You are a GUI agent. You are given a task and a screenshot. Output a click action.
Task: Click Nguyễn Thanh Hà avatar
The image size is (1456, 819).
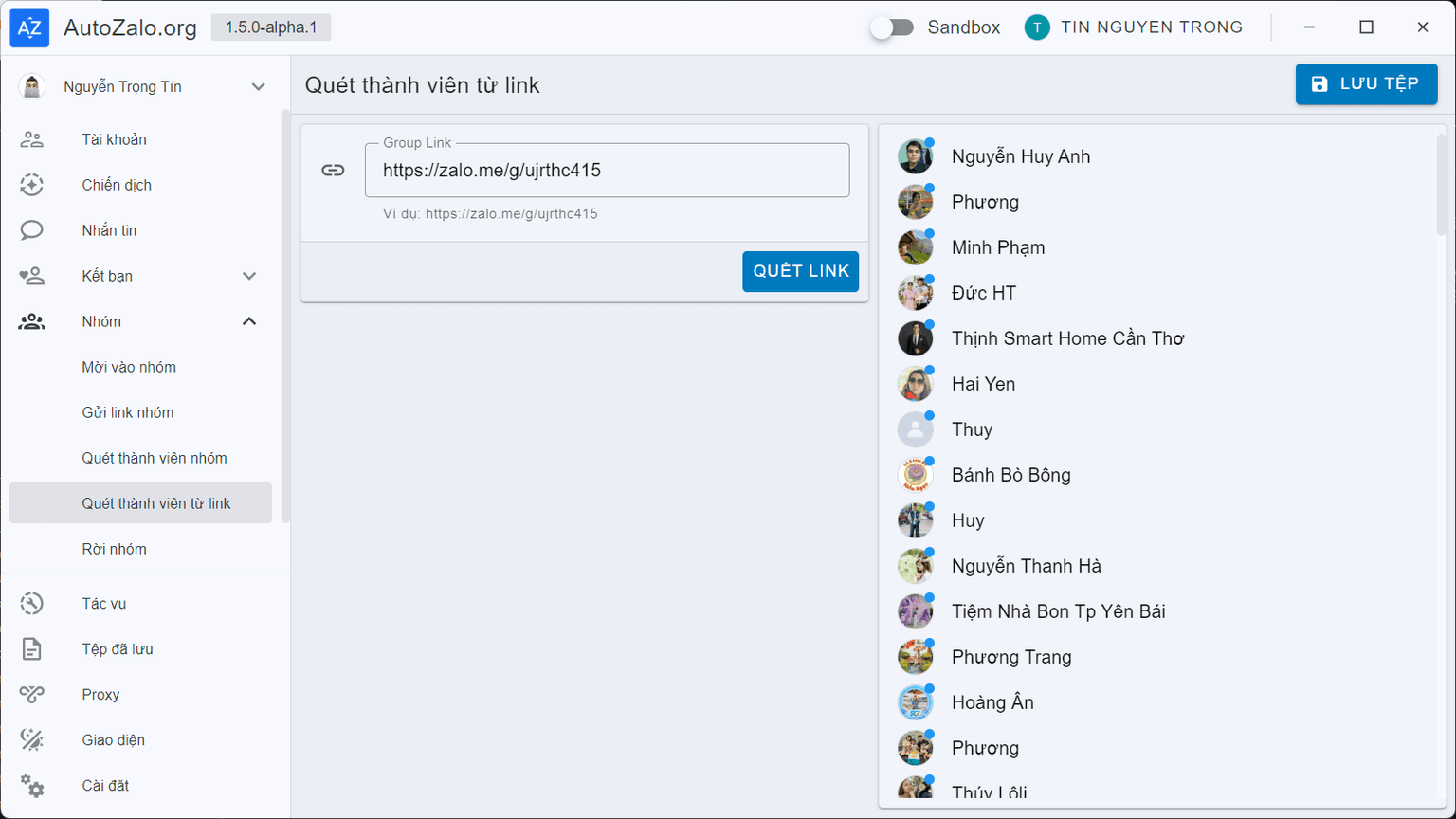tap(916, 566)
